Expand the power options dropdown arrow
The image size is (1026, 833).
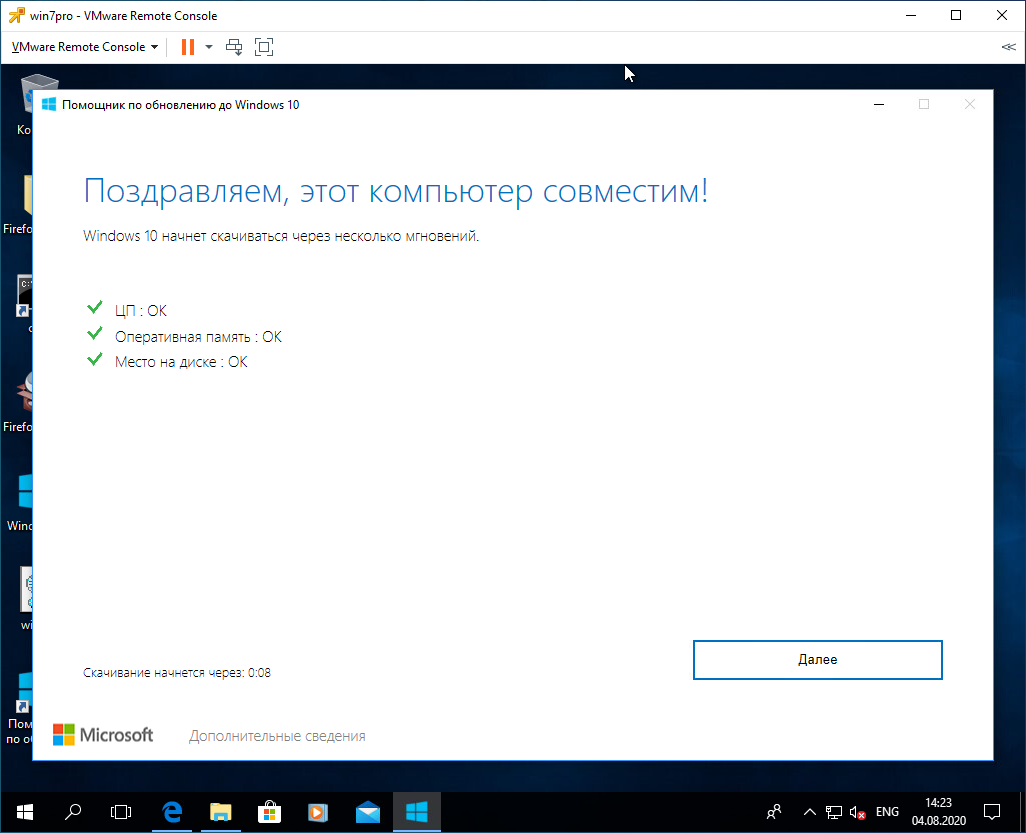(x=209, y=47)
